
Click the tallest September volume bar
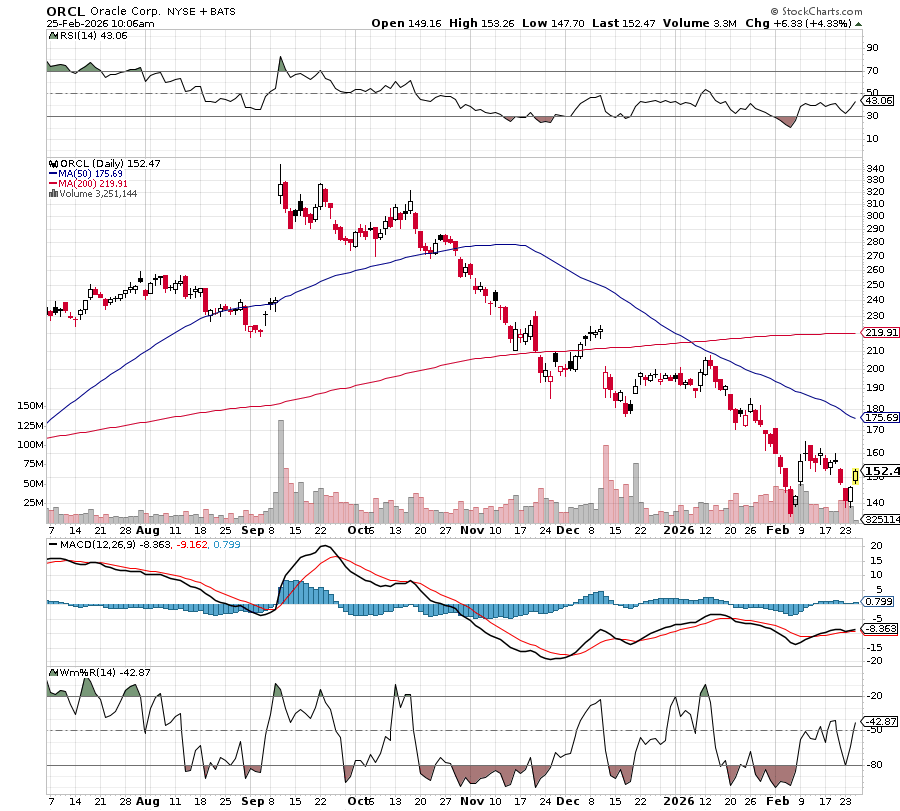coord(279,472)
